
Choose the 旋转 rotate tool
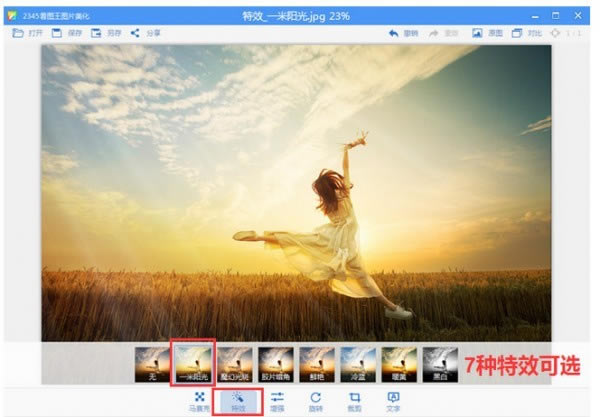316,402
